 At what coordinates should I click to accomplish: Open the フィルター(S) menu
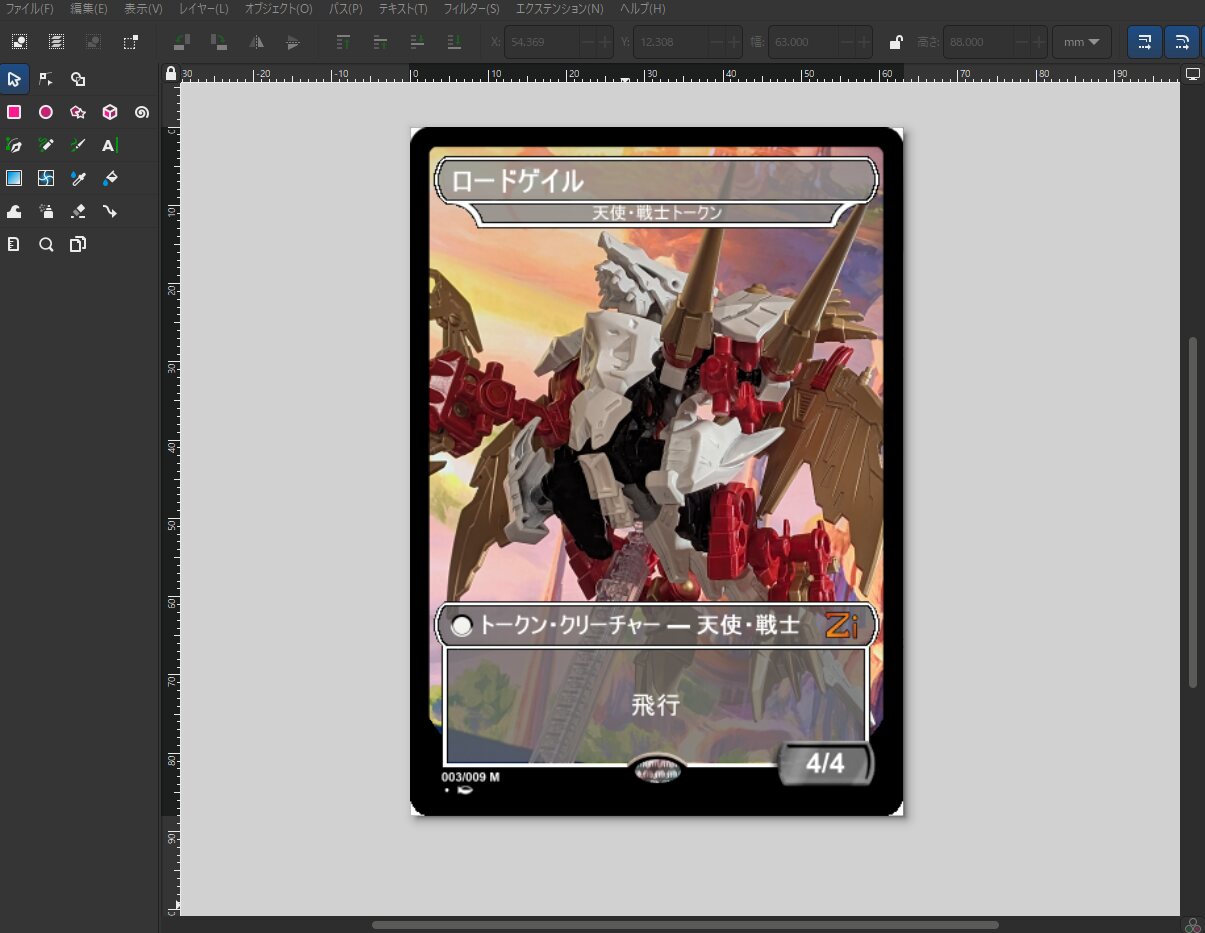[x=471, y=9]
